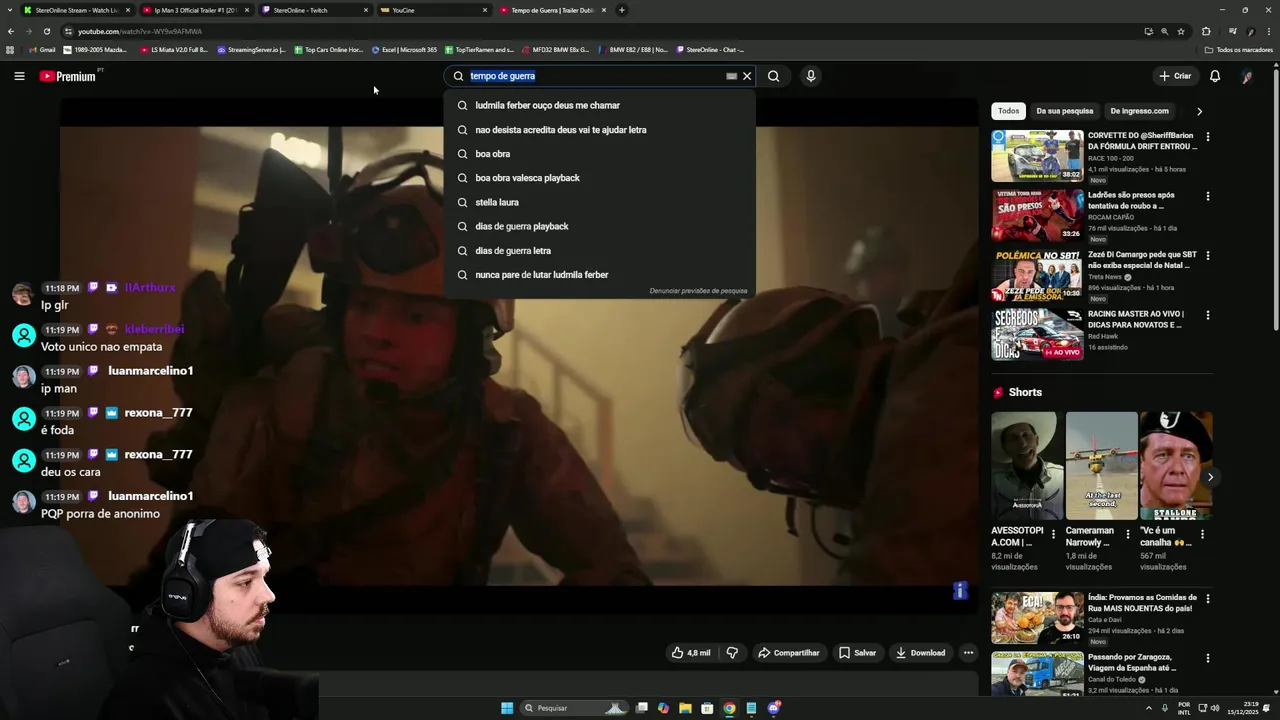Open 'Todos os marcadores' bookmarks folder
Image resolution: width=1280 pixels, height=720 pixels.
click(1239, 49)
